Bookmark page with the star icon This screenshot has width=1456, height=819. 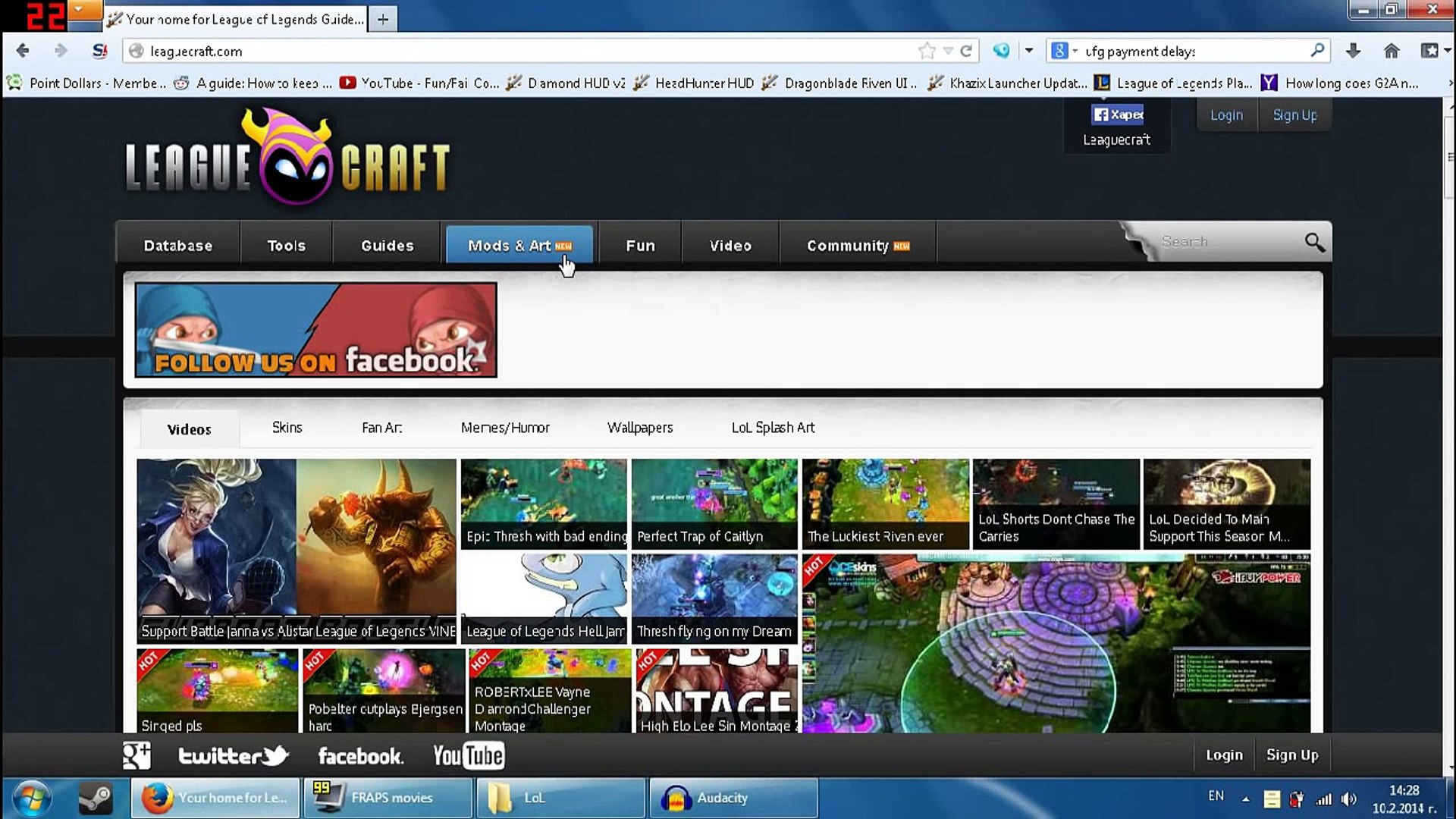(926, 51)
